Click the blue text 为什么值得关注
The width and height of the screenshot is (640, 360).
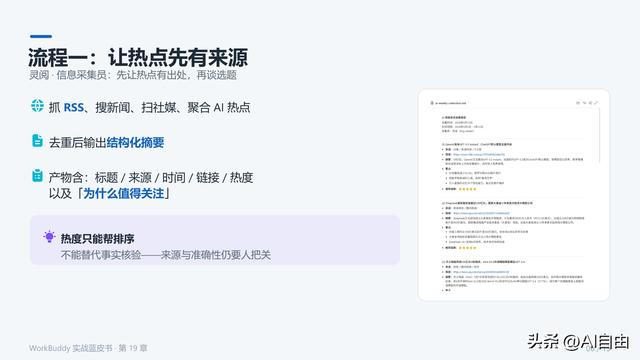[x=124, y=193]
